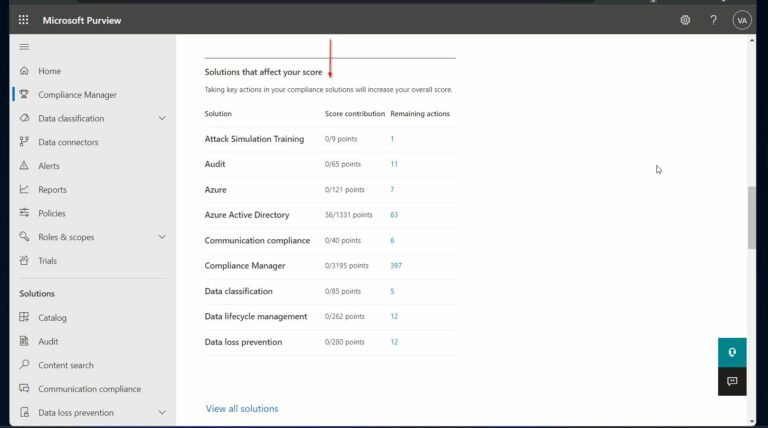Expand the Data loss prevention chevron
This screenshot has height=428, width=768.
162,413
